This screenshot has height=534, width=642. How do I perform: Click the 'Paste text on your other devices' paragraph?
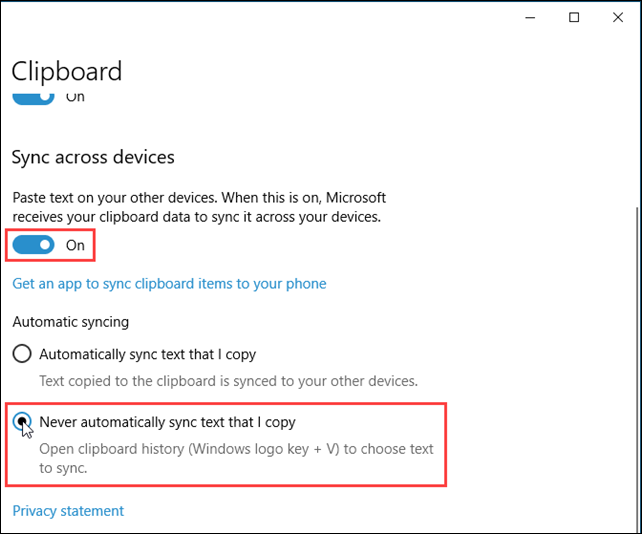199,207
